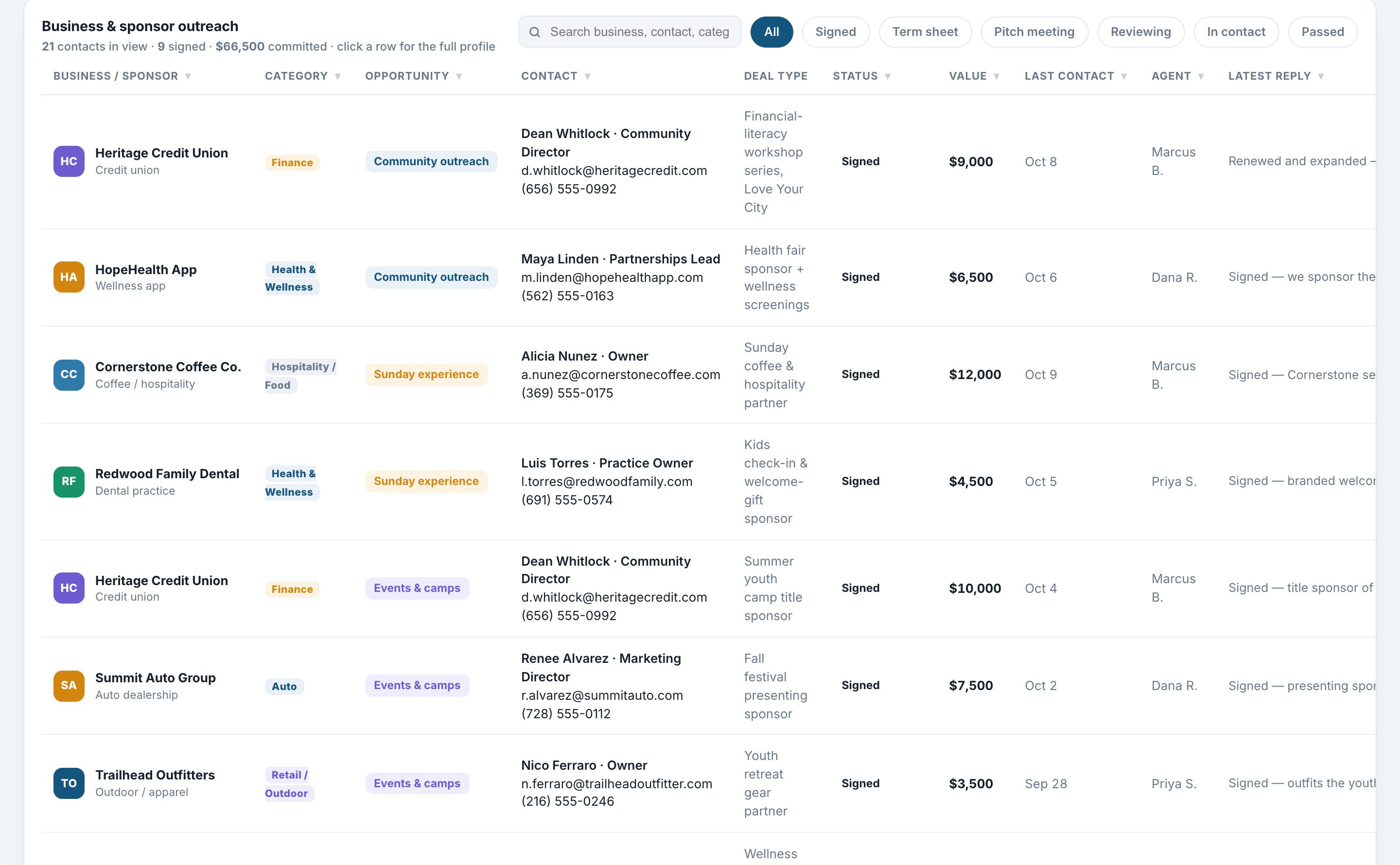This screenshot has width=1400, height=865.
Task: Click the TO avatar for Trailhead Outfitters
Action: [69, 783]
